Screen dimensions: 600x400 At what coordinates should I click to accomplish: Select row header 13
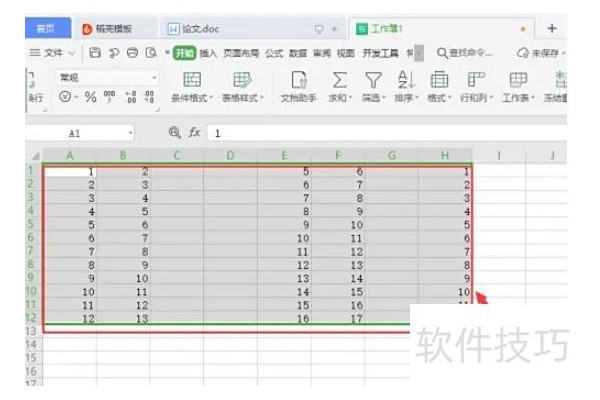click(31, 331)
